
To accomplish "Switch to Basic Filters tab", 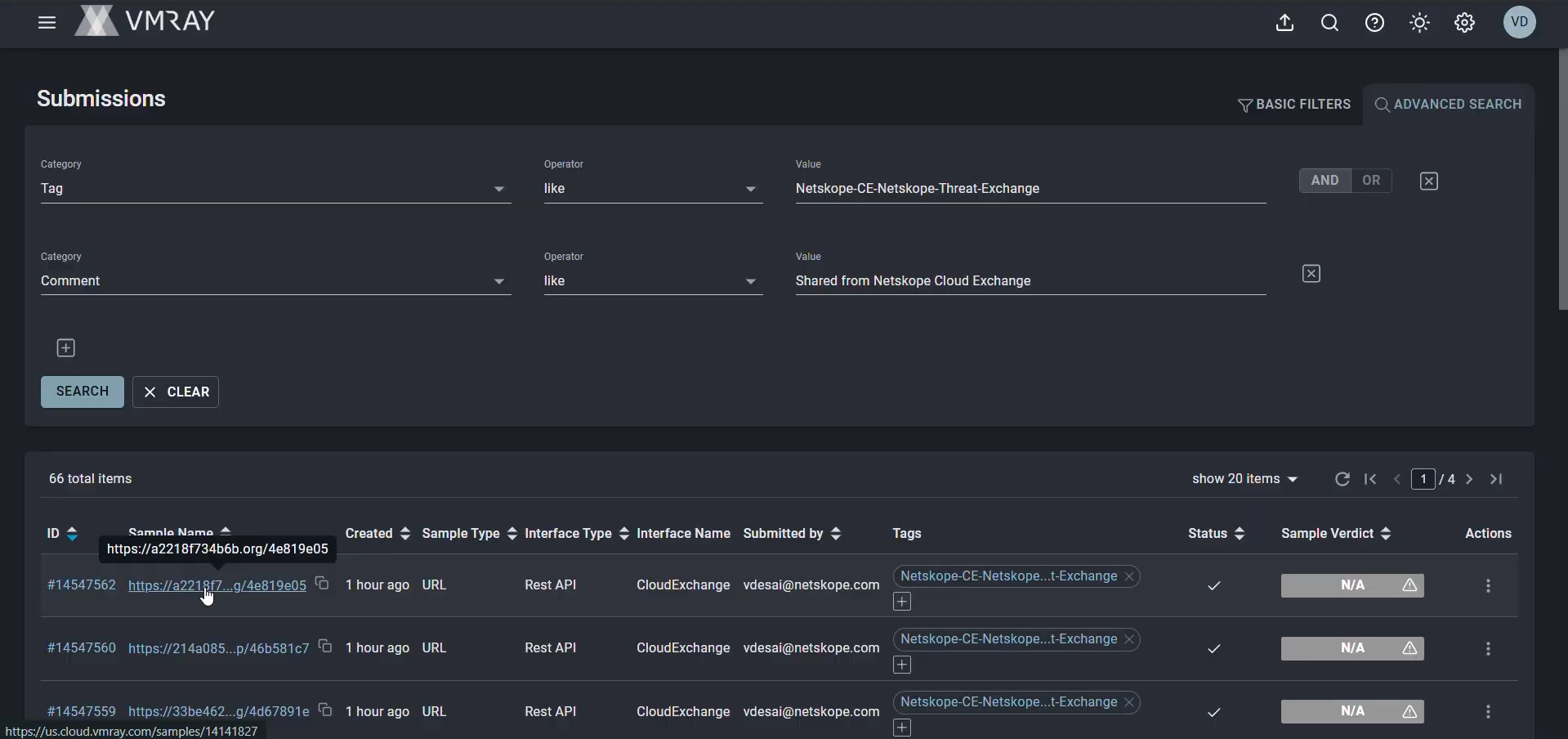I will coord(1294,105).
